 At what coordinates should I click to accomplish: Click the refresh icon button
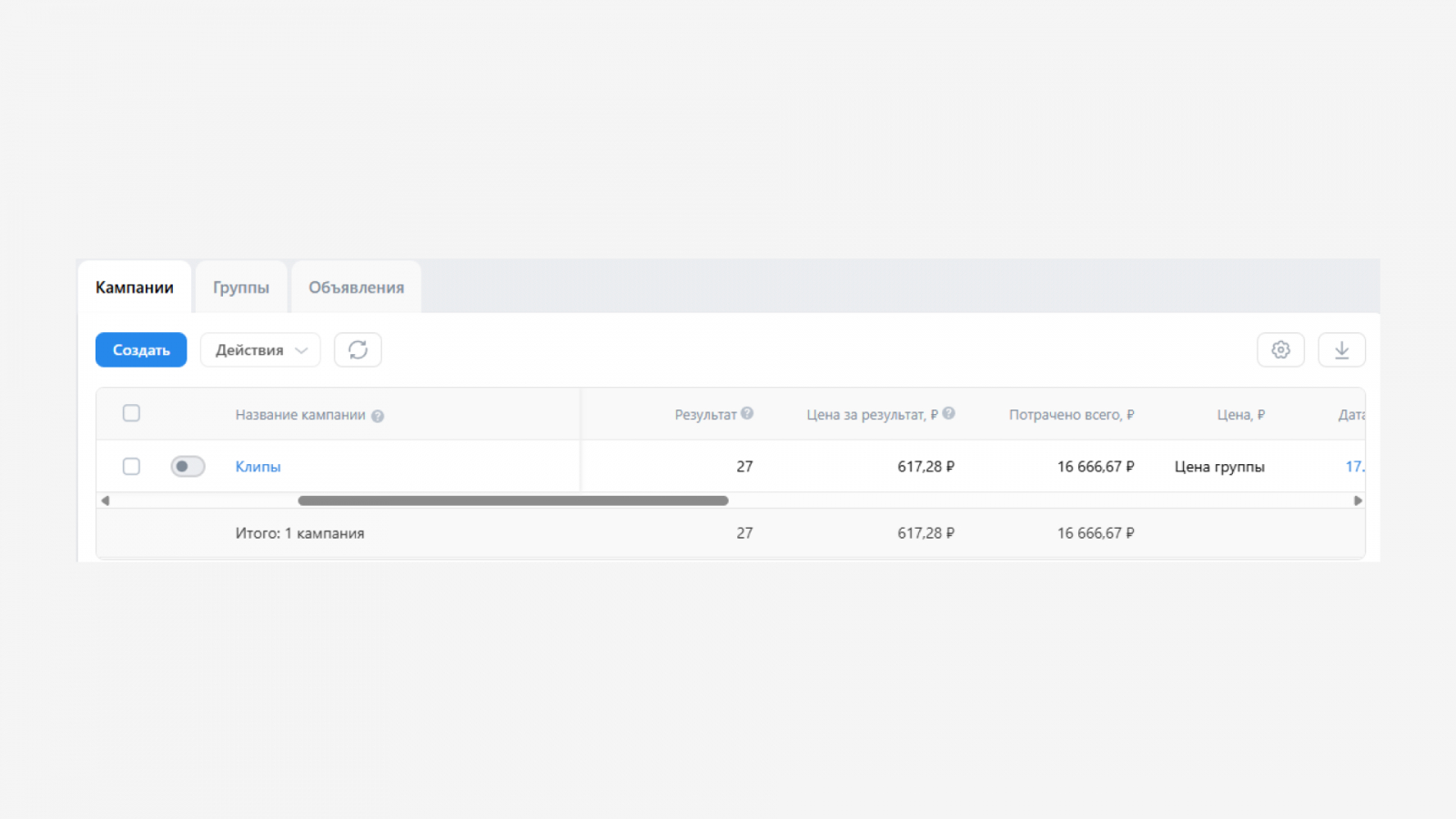coord(358,350)
